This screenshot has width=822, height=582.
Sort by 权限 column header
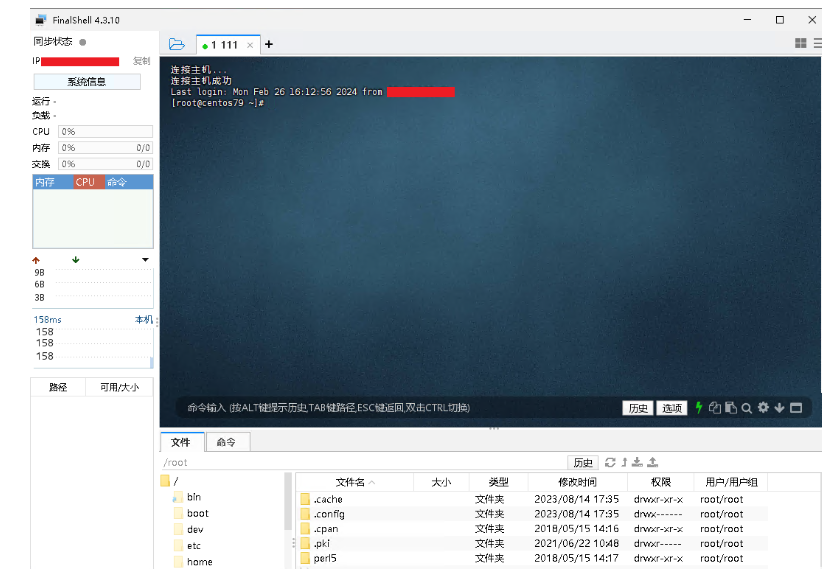click(x=661, y=482)
